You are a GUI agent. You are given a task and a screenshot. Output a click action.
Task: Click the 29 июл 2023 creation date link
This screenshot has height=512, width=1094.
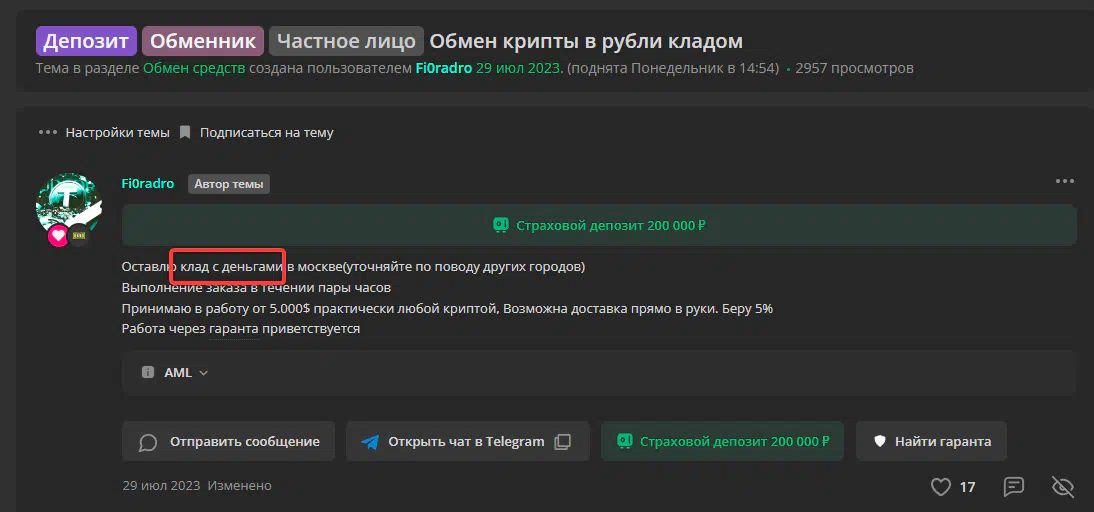518,68
